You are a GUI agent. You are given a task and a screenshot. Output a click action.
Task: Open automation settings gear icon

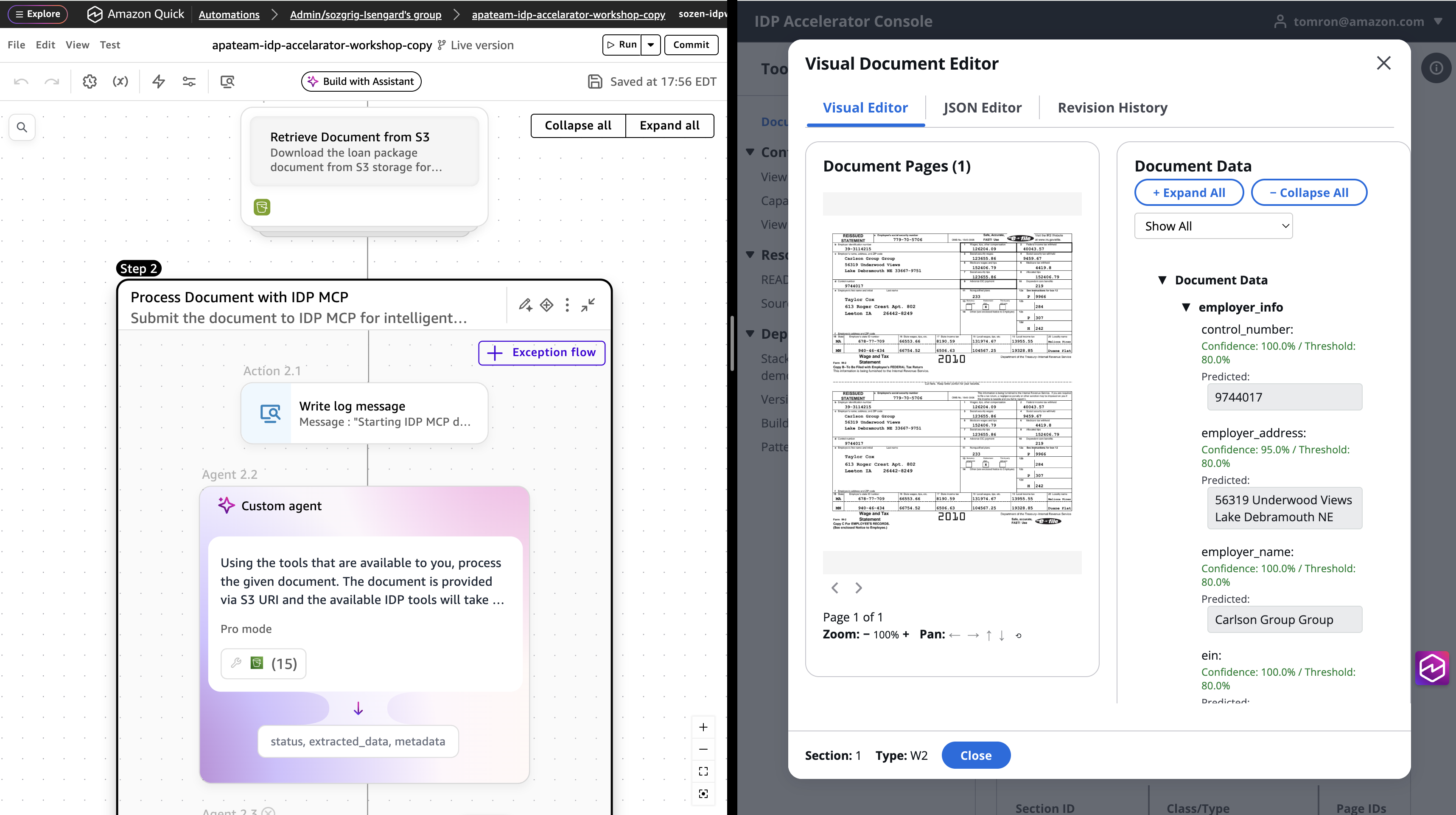90,81
